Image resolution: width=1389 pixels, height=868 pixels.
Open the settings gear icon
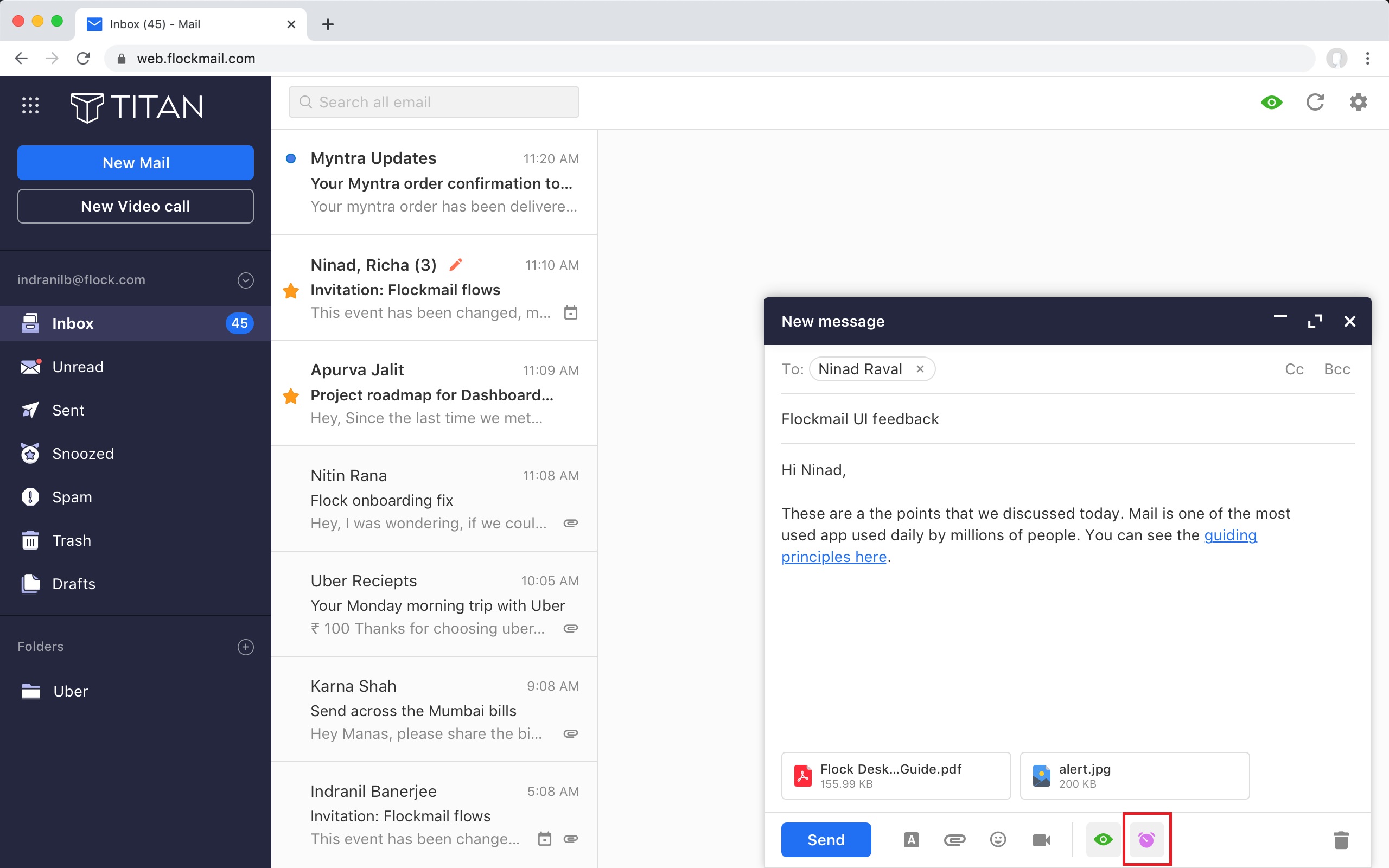(x=1358, y=102)
